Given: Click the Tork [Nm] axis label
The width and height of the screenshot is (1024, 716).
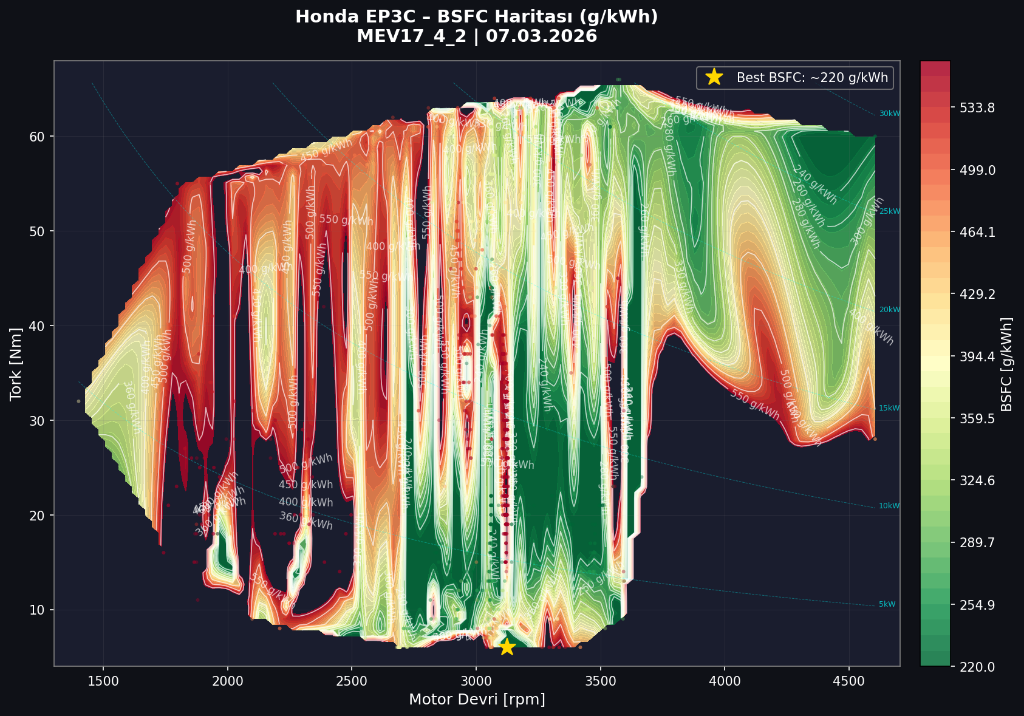Looking at the screenshot, I should [16, 363].
